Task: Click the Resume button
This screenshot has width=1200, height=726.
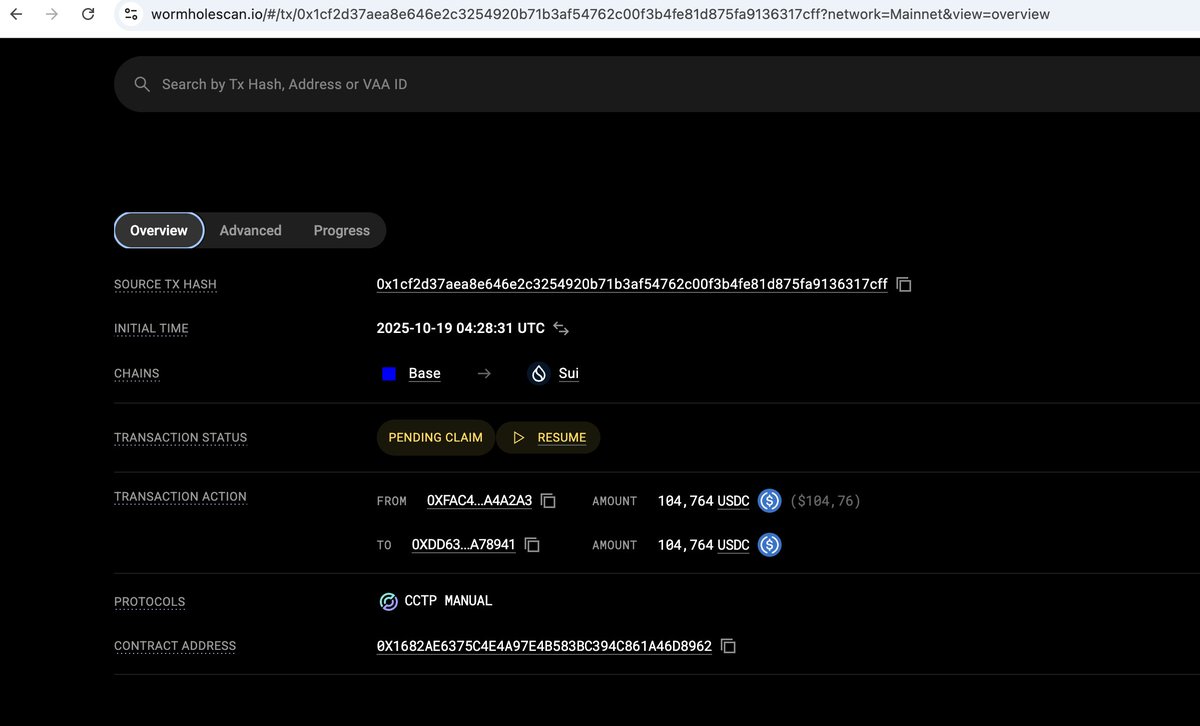Action: [x=548, y=437]
